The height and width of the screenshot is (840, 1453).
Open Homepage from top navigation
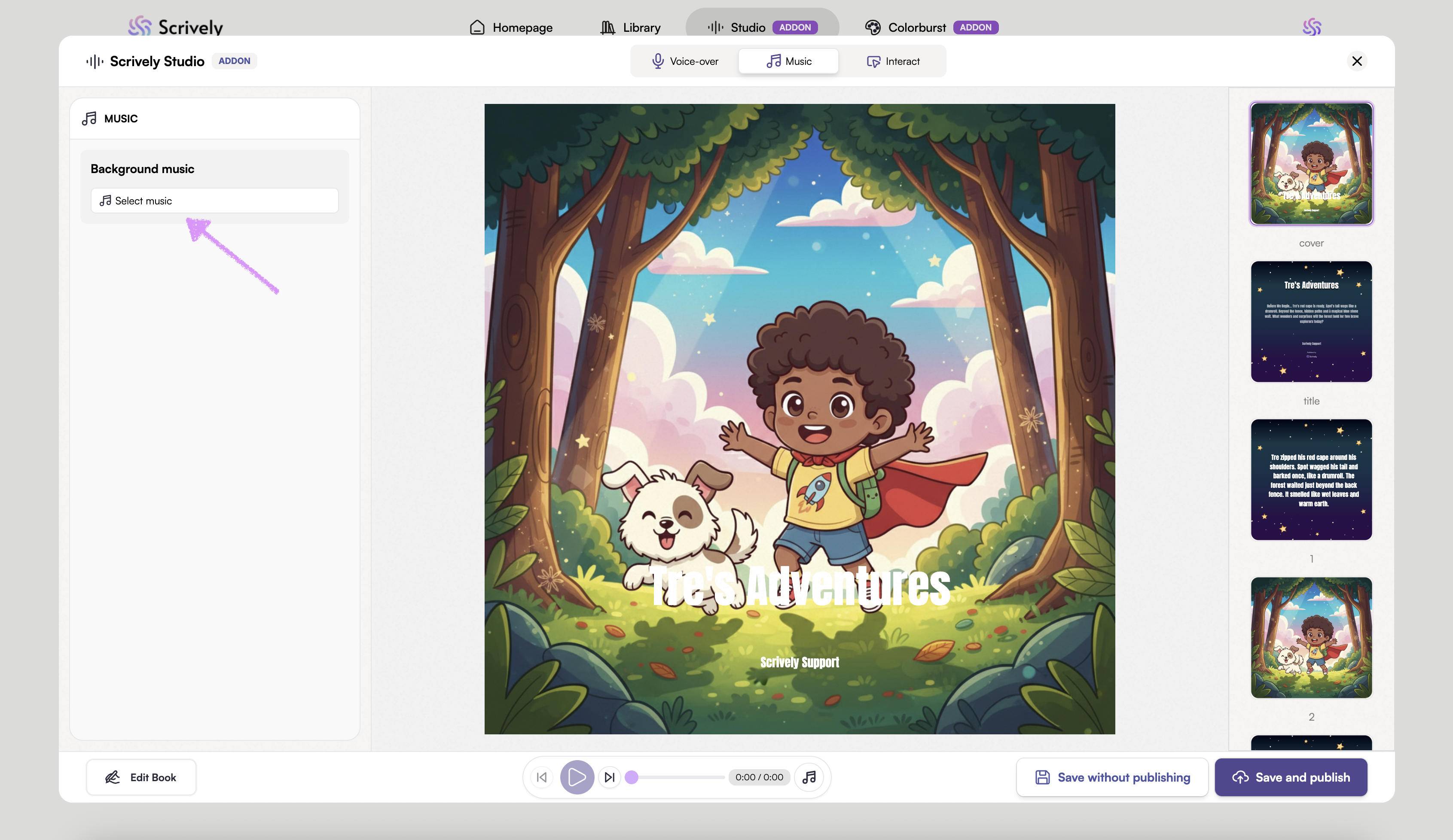pyautogui.click(x=511, y=27)
